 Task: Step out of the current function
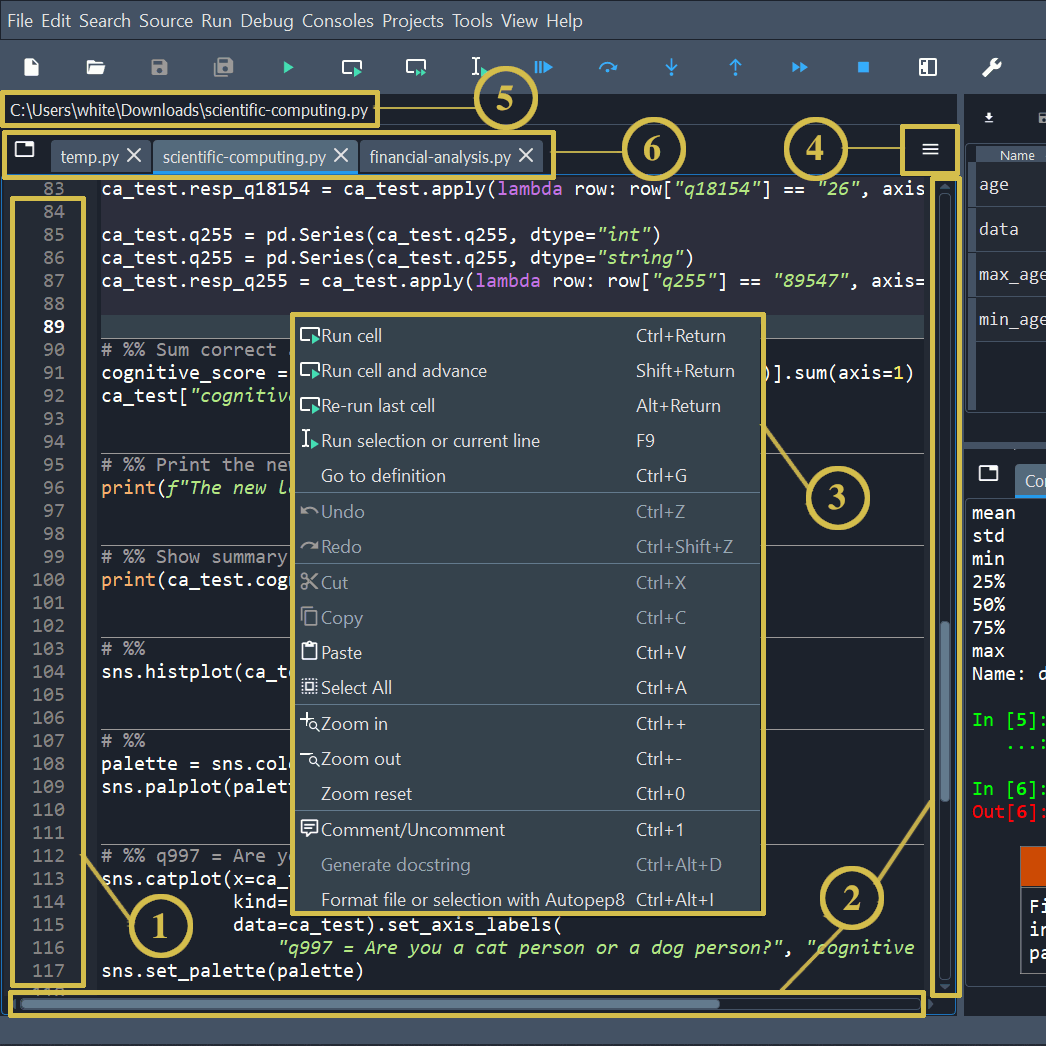(735, 67)
